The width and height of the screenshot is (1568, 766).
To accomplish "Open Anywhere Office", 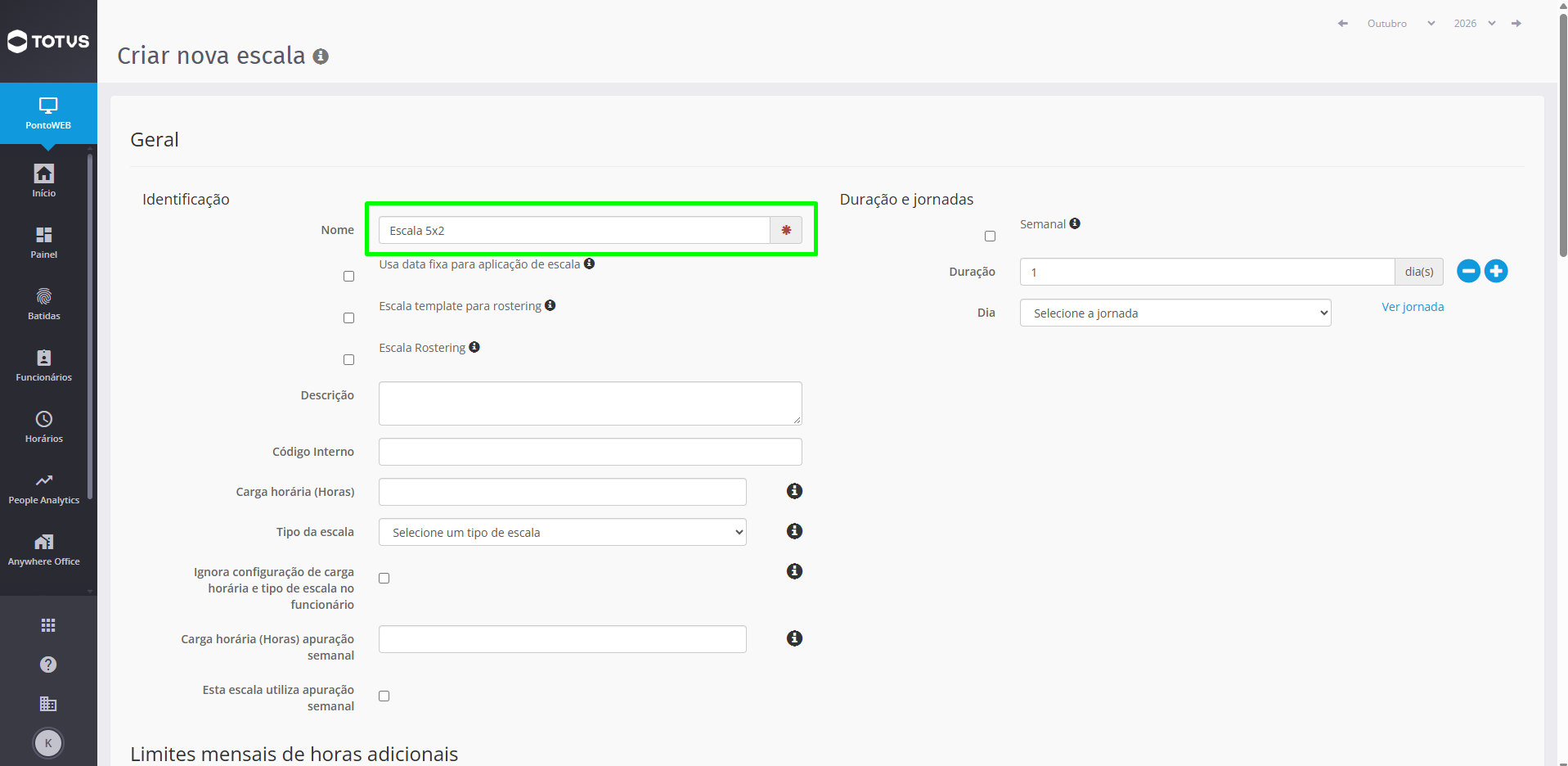I will tap(44, 549).
